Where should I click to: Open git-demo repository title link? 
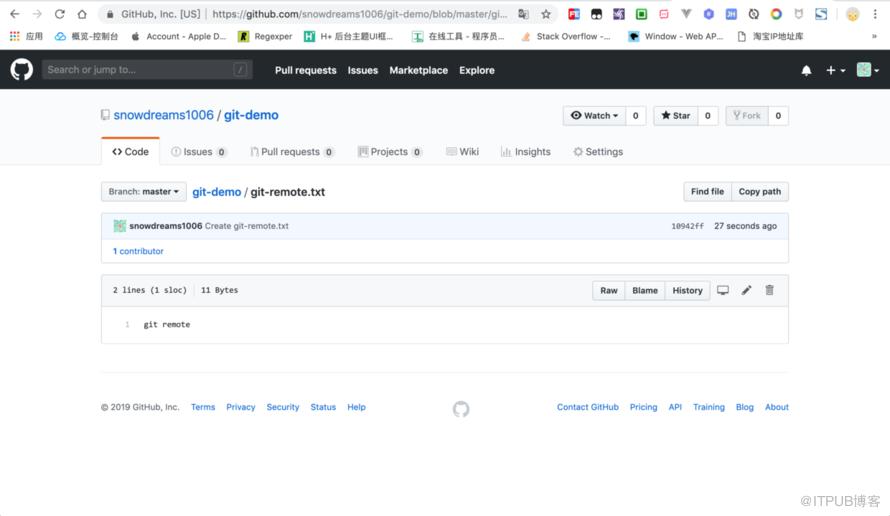tap(251, 115)
